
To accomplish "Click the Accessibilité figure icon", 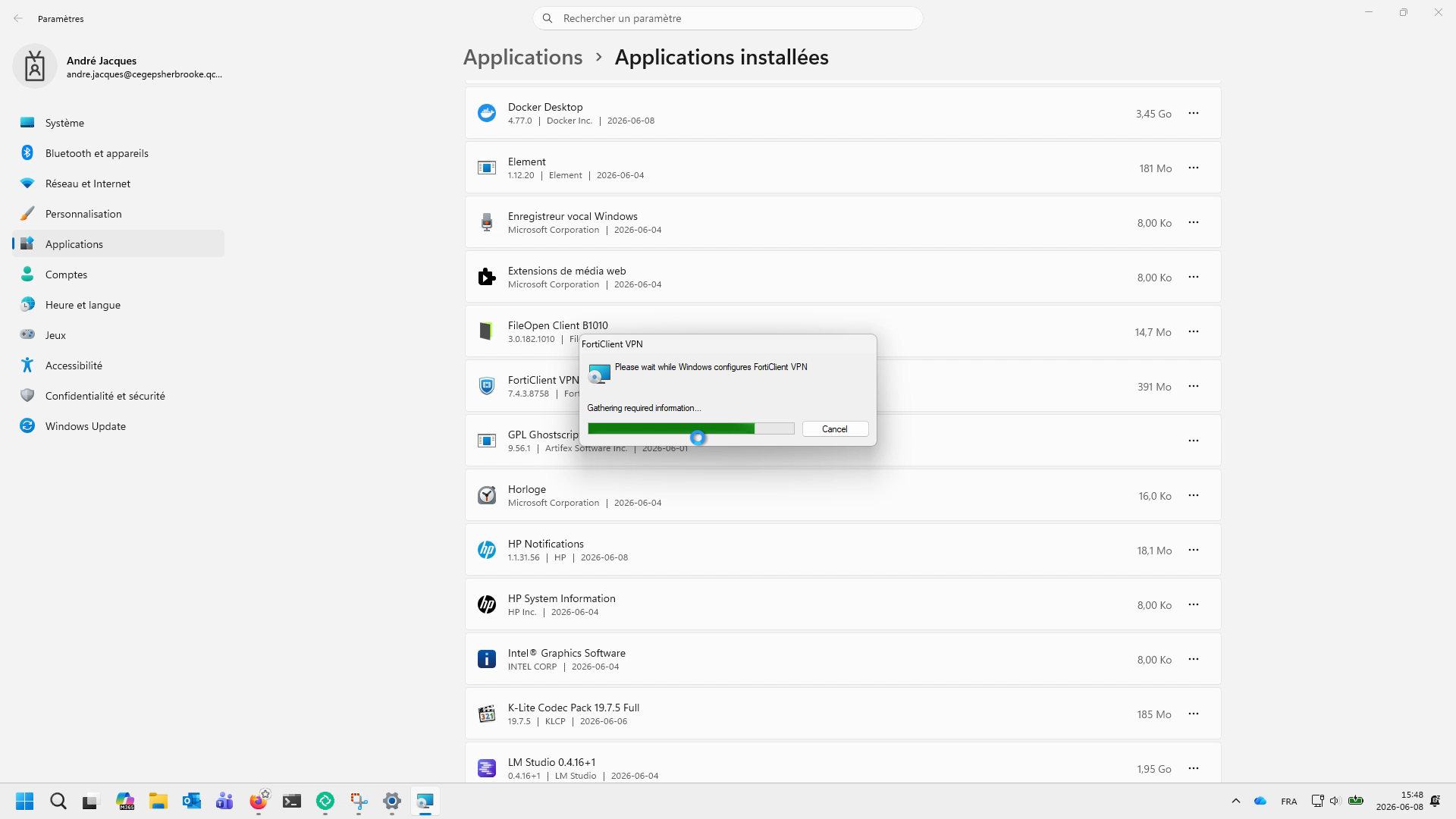I will tap(27, 365).
